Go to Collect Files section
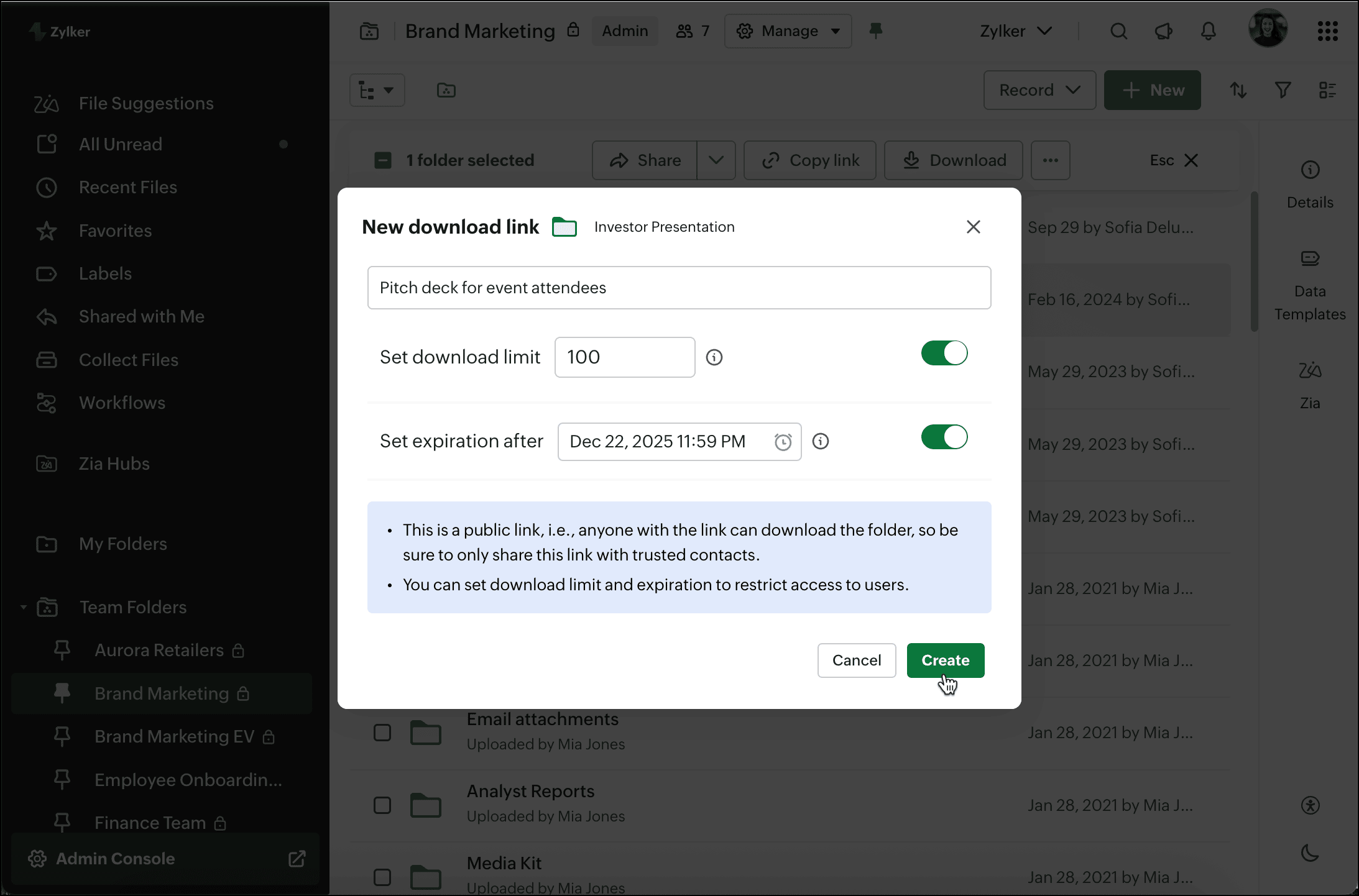 click(x=128, y=360)
